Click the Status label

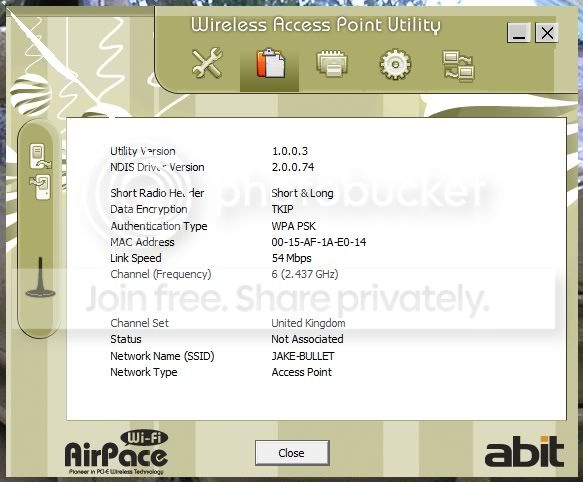(126, 339)
